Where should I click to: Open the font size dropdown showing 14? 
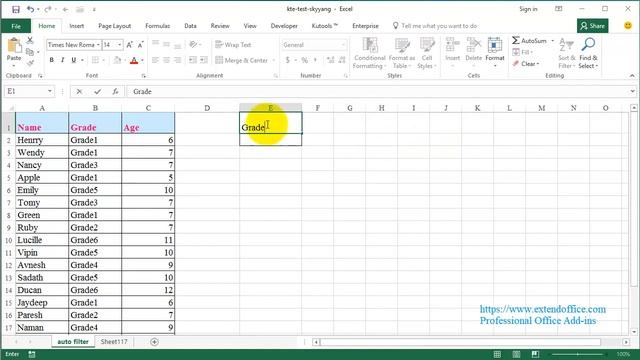click(120, 45)
